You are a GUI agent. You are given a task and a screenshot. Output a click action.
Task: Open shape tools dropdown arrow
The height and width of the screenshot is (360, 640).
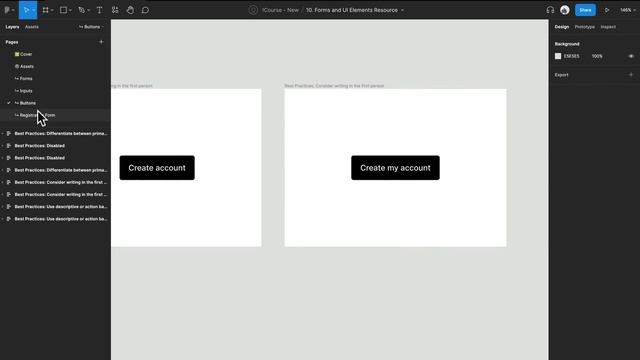pyautogui.click(x=70, y=10)
